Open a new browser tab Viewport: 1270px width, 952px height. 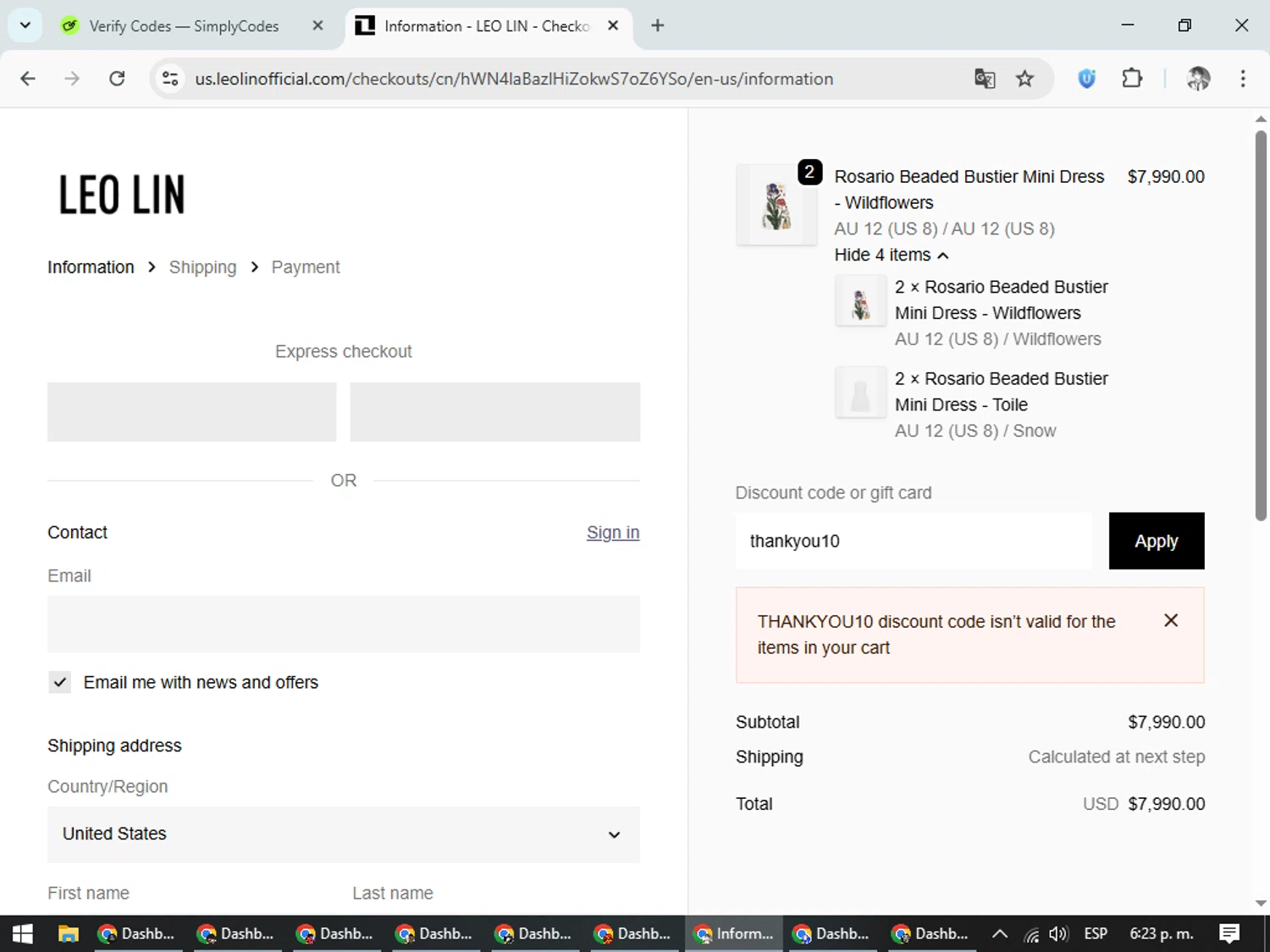click(658, 25)
